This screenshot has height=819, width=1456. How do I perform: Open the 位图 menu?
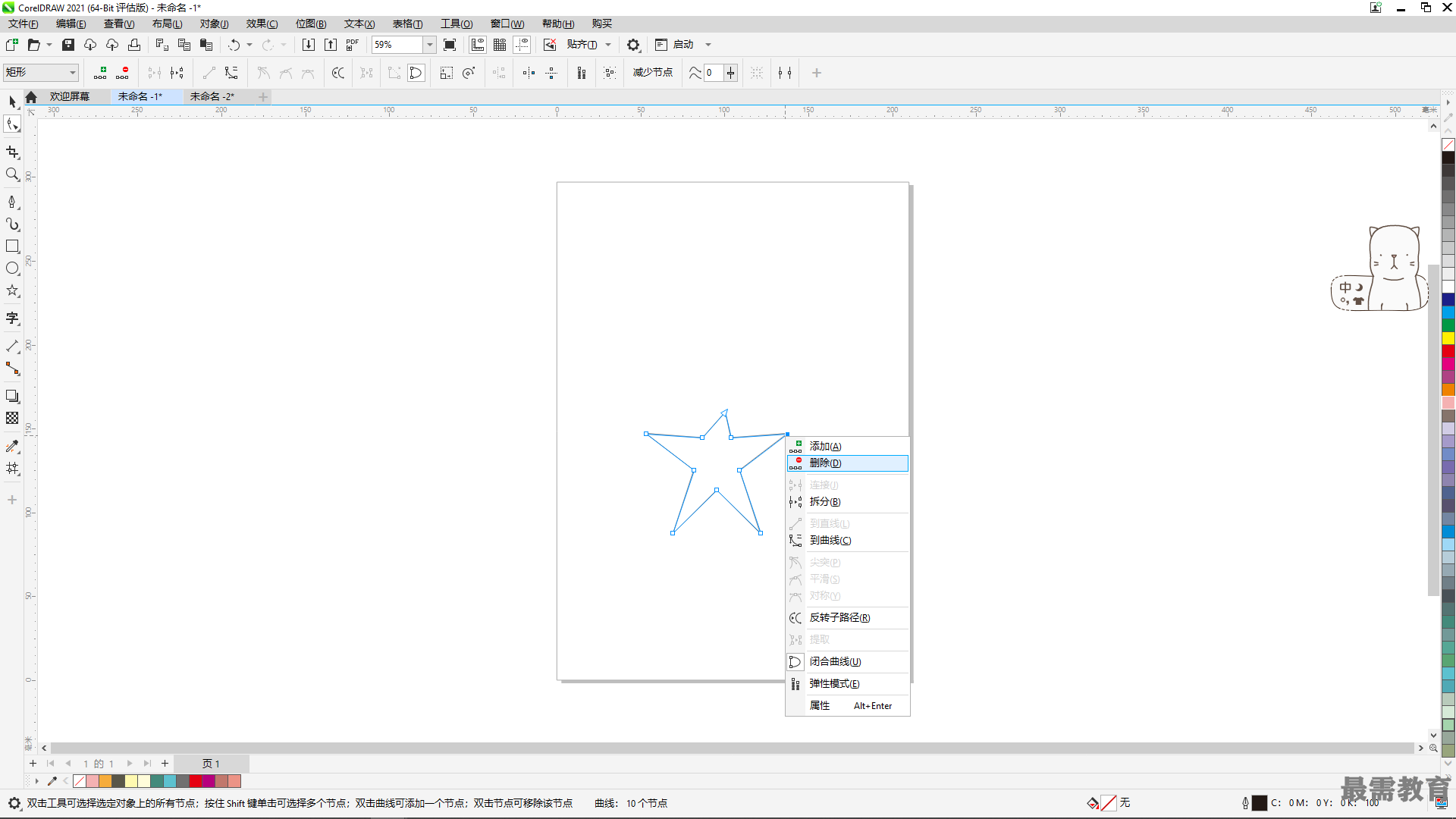pos(311,24)
